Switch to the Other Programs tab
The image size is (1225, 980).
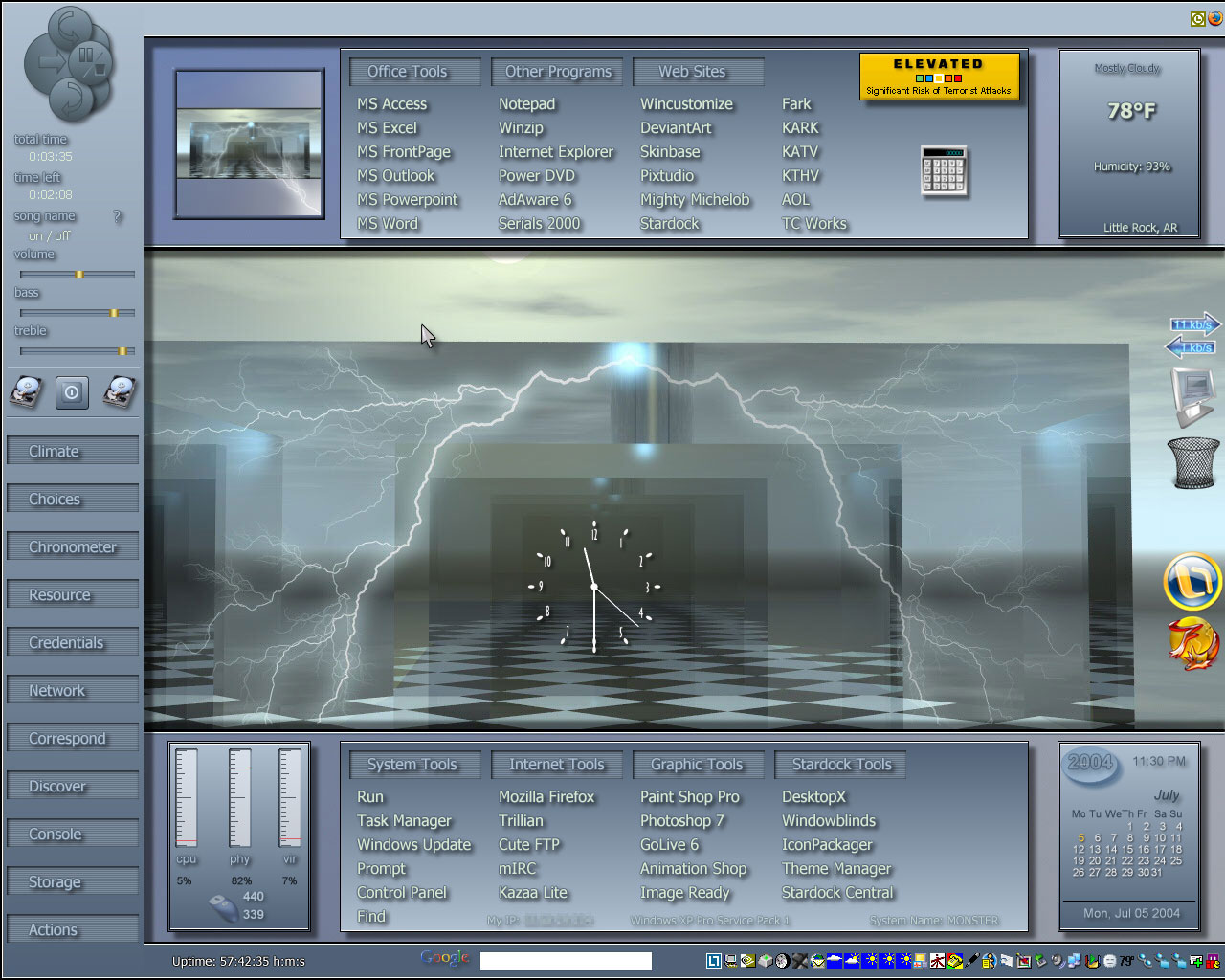[557, 72]
